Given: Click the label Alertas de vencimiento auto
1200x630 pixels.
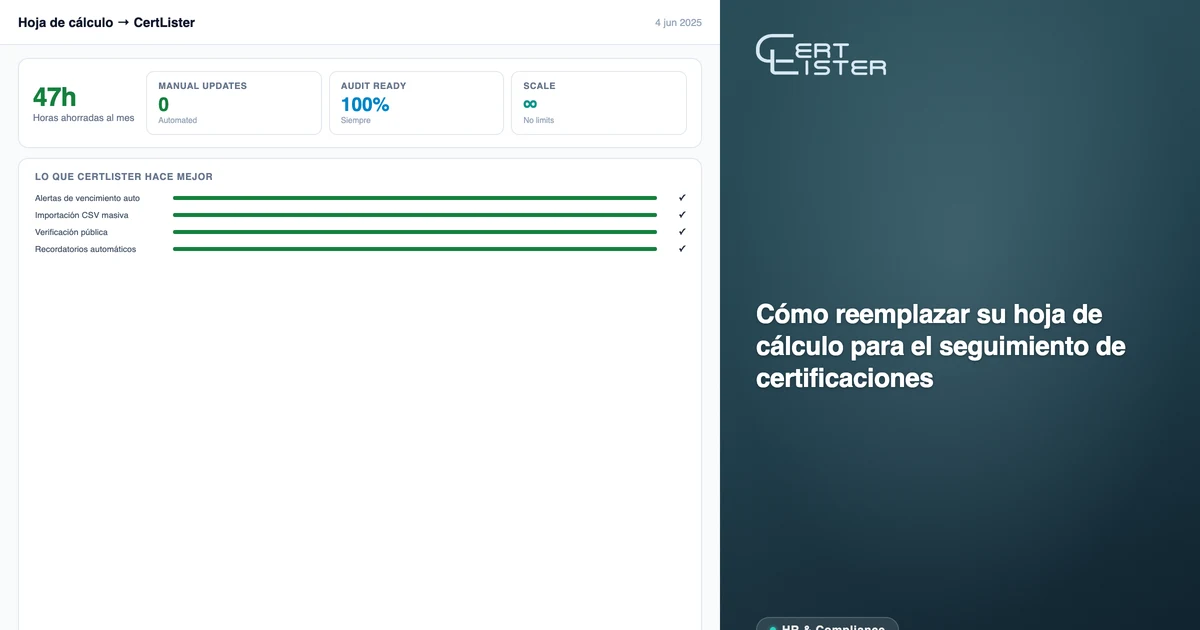Looking at the screenshot, I should pos(87,198).
